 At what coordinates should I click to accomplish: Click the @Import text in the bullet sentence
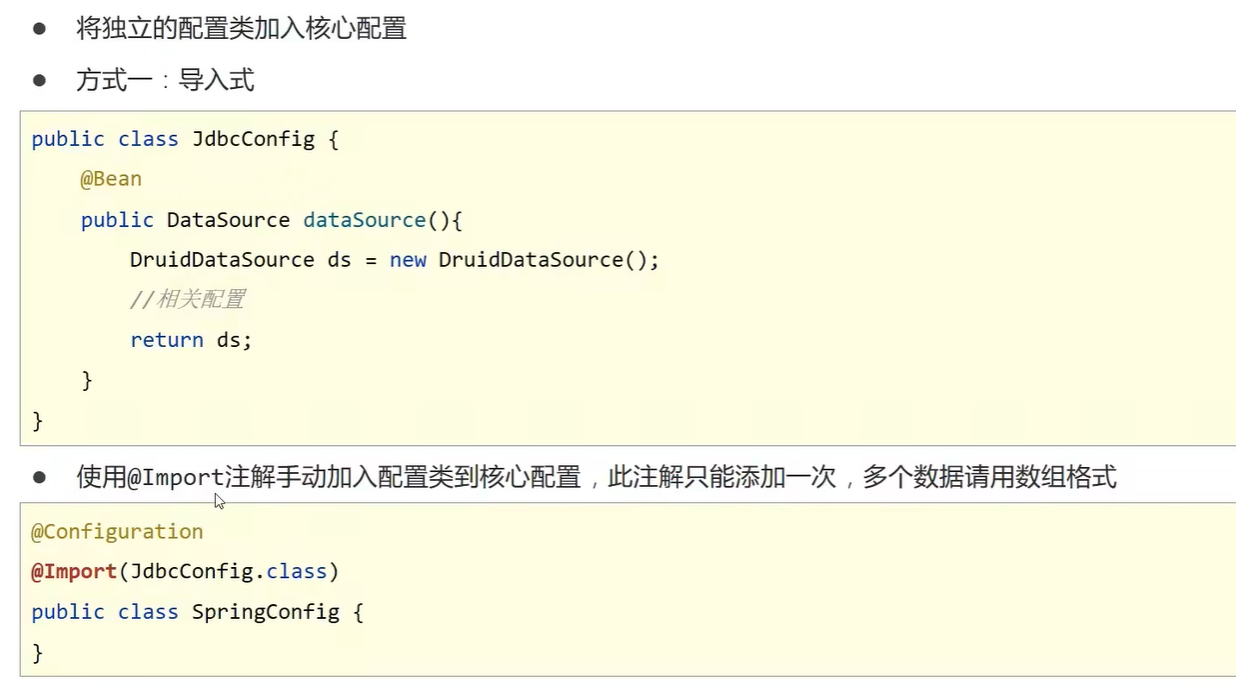176,477
